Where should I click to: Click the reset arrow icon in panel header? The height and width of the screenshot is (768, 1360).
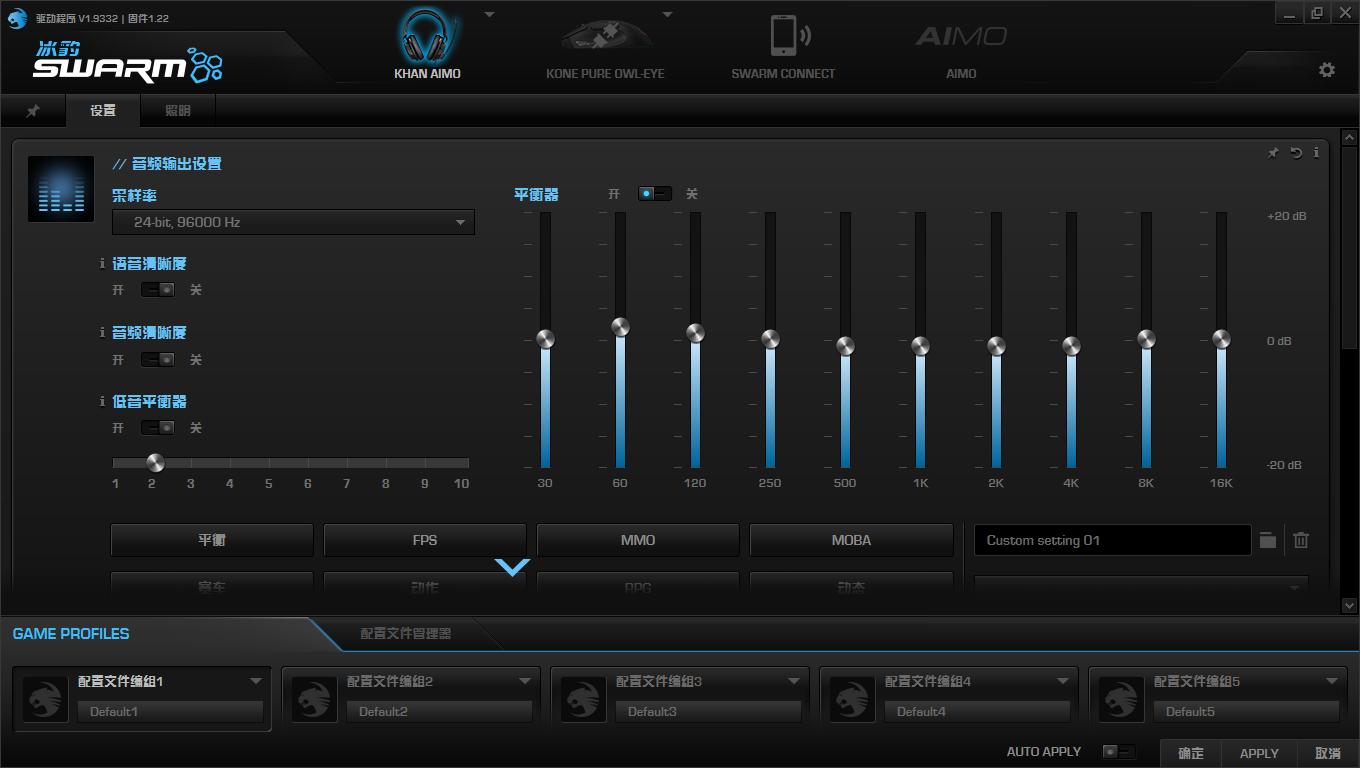pos(1296,153)
